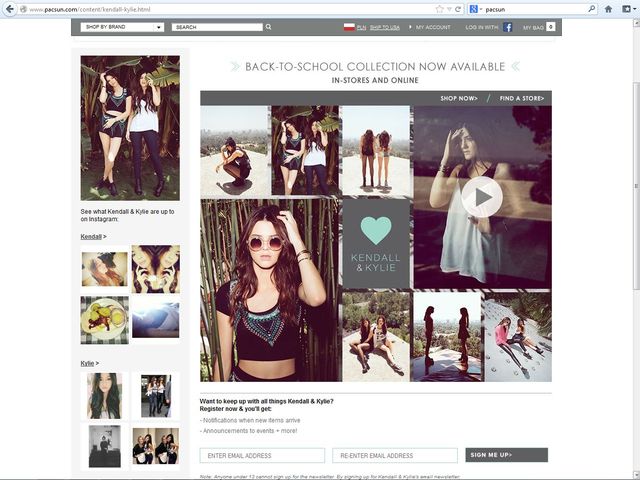Log in with Facebook icon
Viewport: 640px width, 480px height.
508,27
